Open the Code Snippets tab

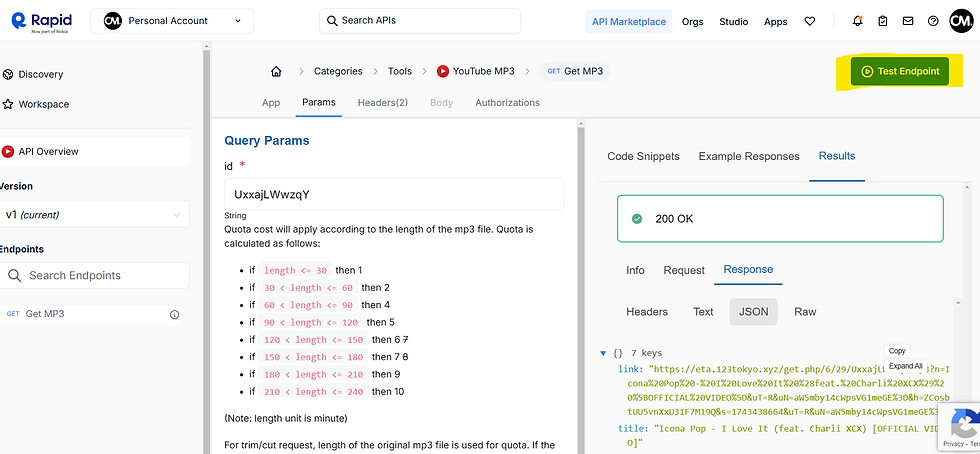pyautogui.click(x=643, y=156)
